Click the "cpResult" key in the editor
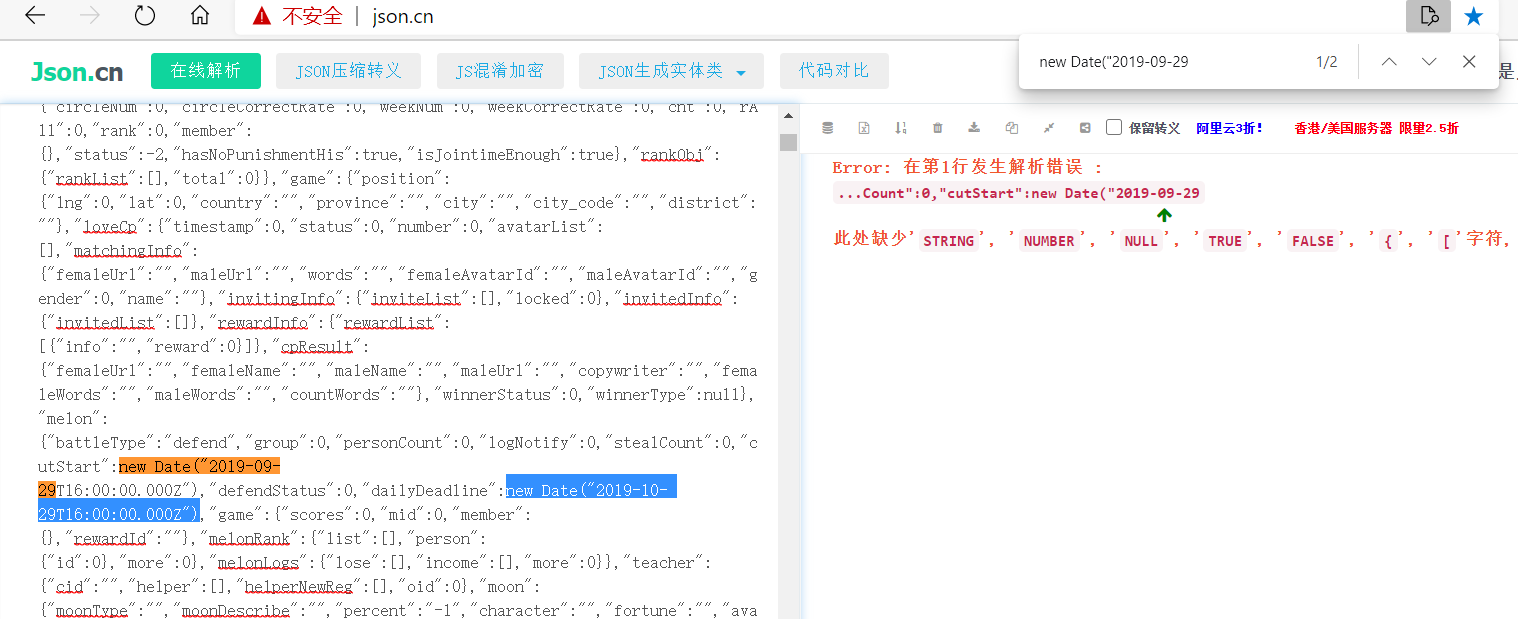The image size is (1518, 619). pos(317,347)
